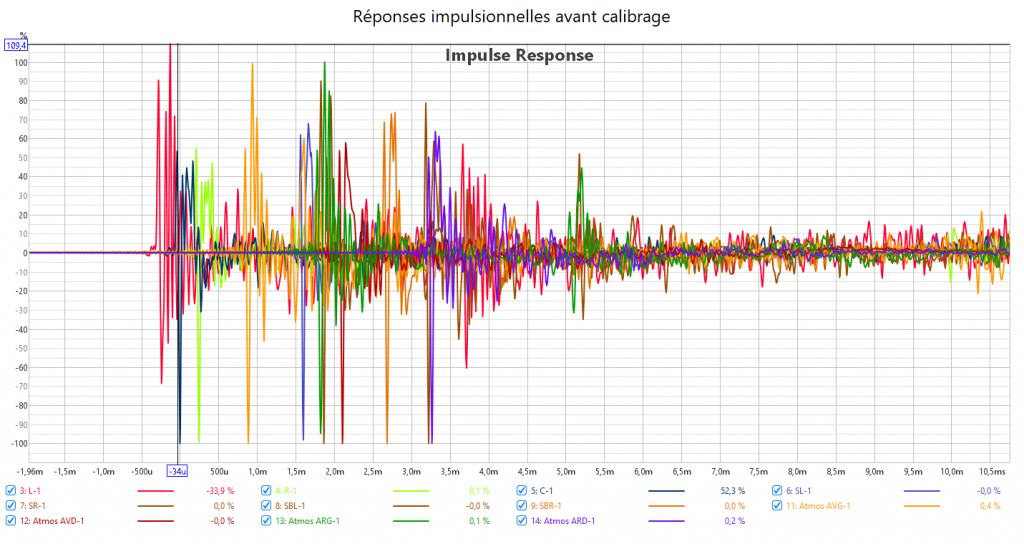Hide the 4: R-1 trace via checkbox
1024x544 pixels.
coord(266,491)
